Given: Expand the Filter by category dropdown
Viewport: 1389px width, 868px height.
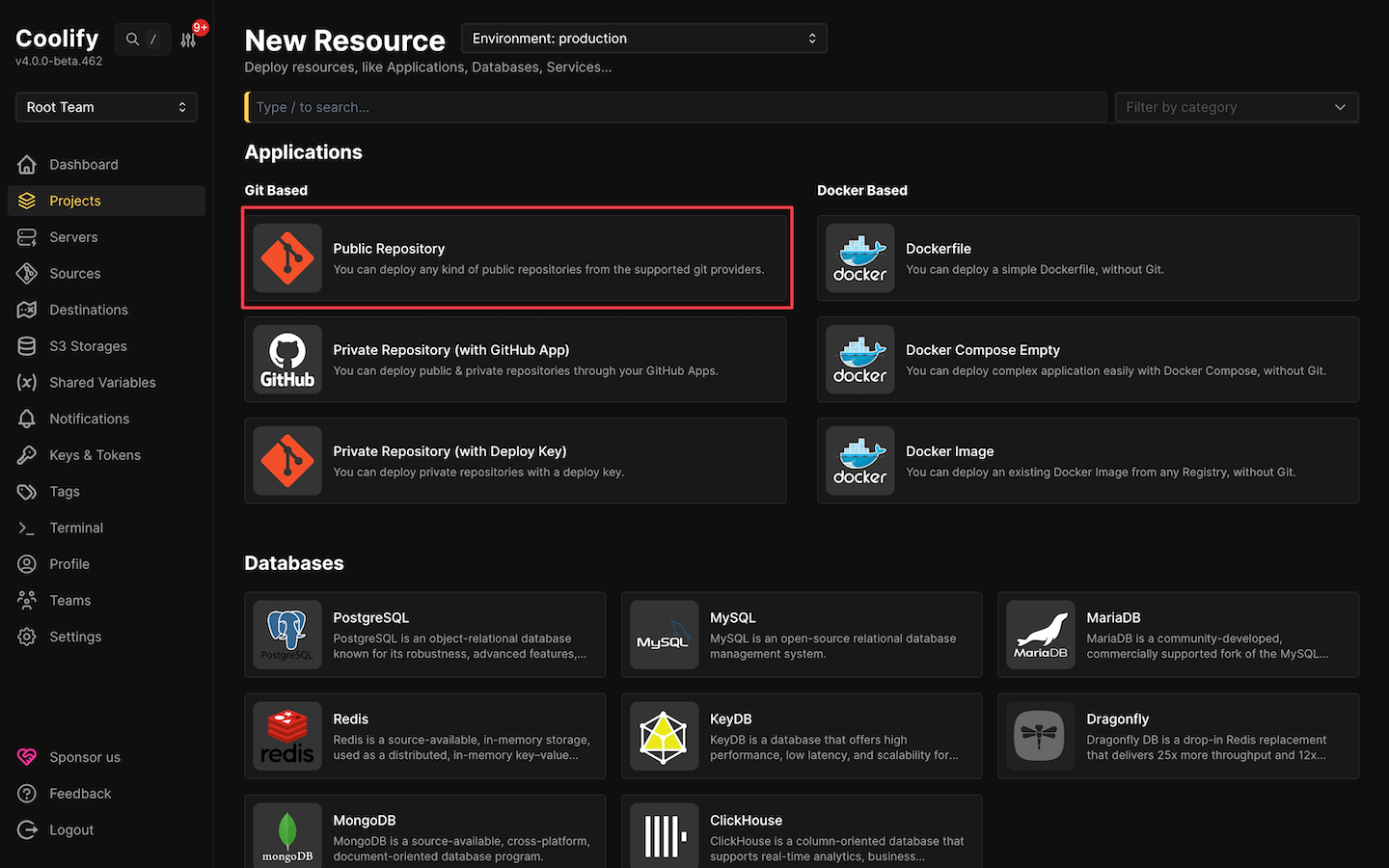Looking at the screenshot, I should click(1236, 107).
